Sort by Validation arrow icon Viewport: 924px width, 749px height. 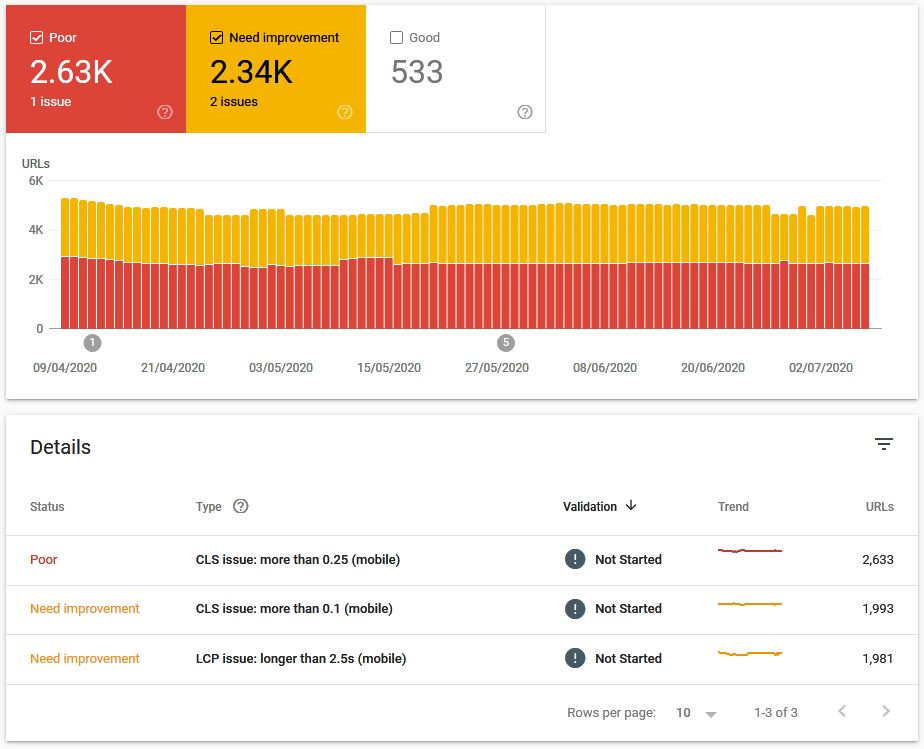[x=631, y=506]
